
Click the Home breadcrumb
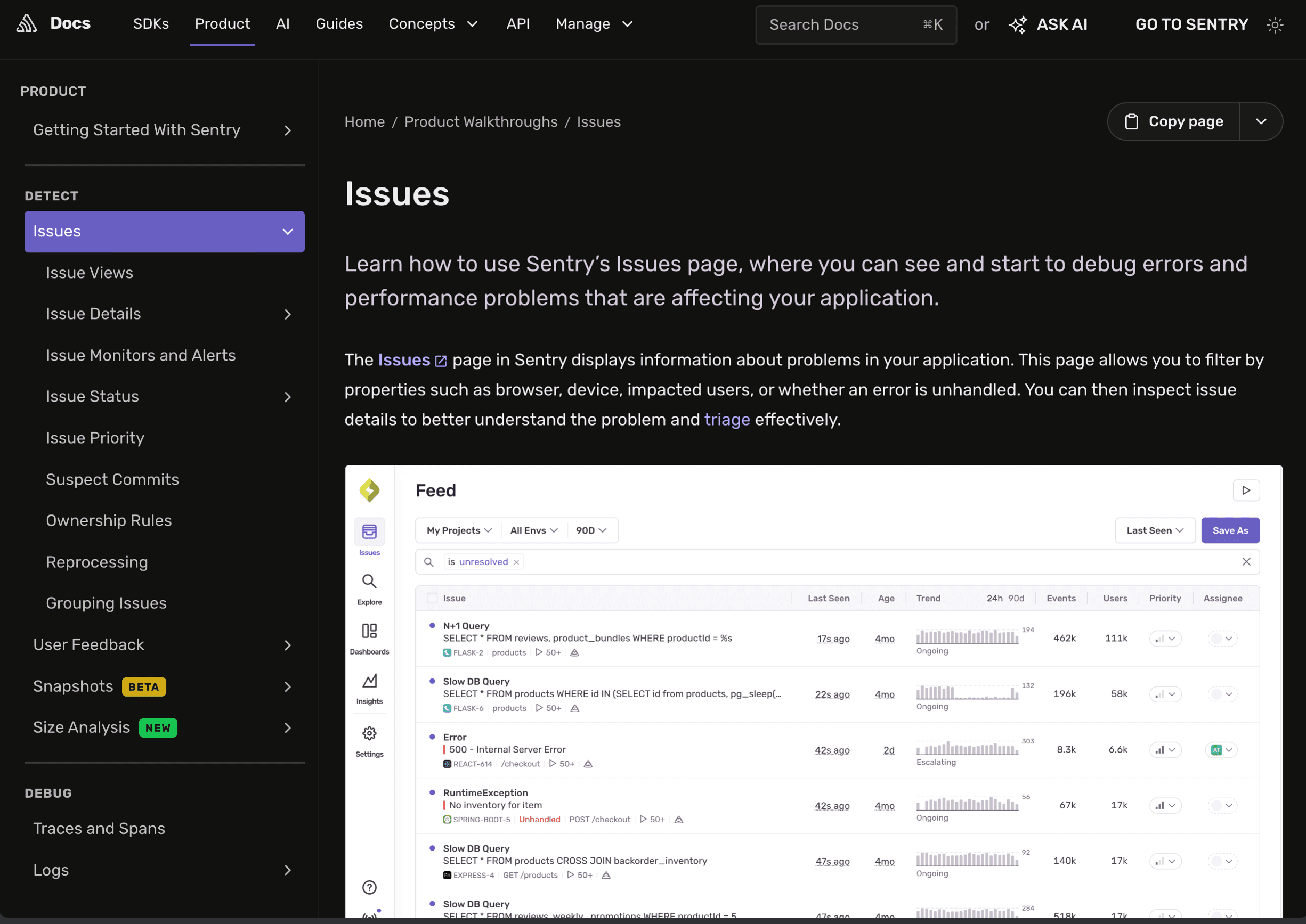click(364, 122)
